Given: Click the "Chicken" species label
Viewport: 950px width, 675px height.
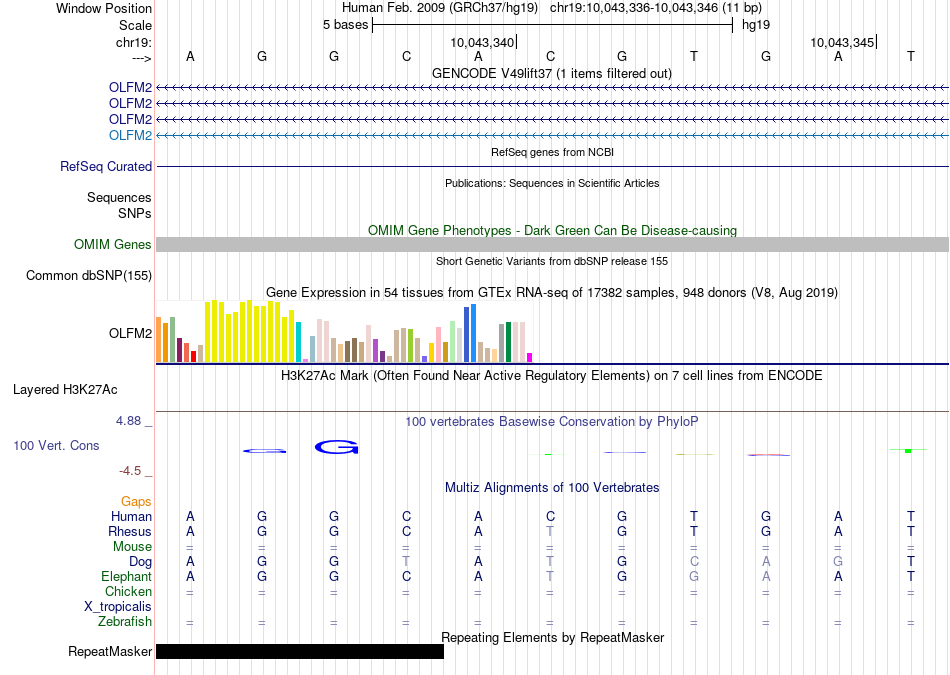Looking at the screenshot, I should (x=128, y=591).
